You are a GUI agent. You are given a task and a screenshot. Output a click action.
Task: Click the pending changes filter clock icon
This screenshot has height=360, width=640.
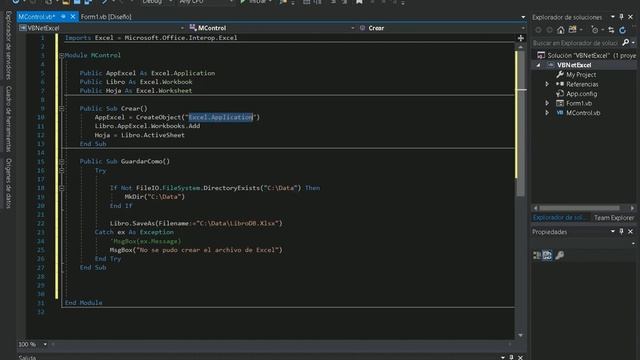(595, 30)
